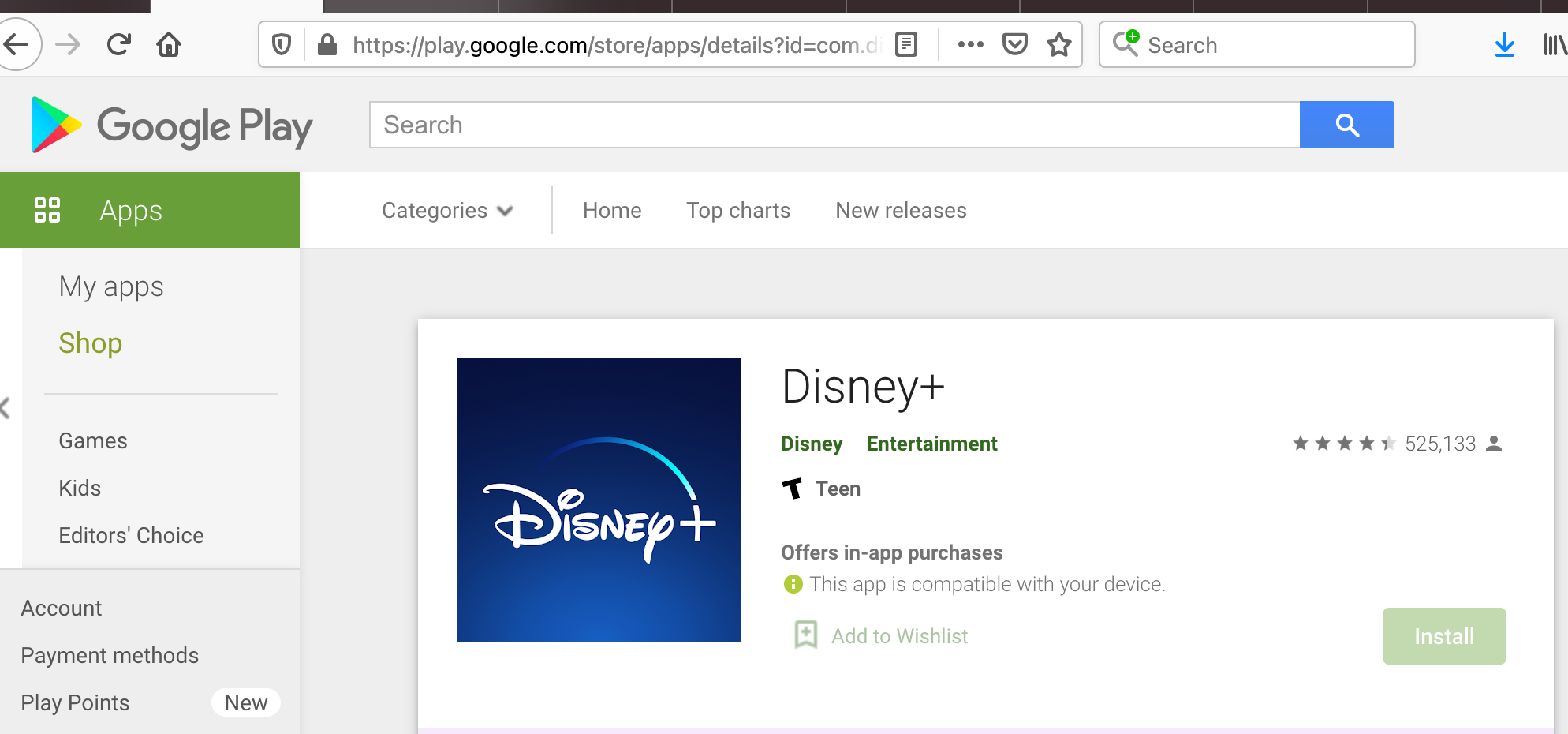Image resolution: width=1568 pixels, height=734 pixels.
Task: Click the Teen content rating icon
Action: (x=793, y=489)
